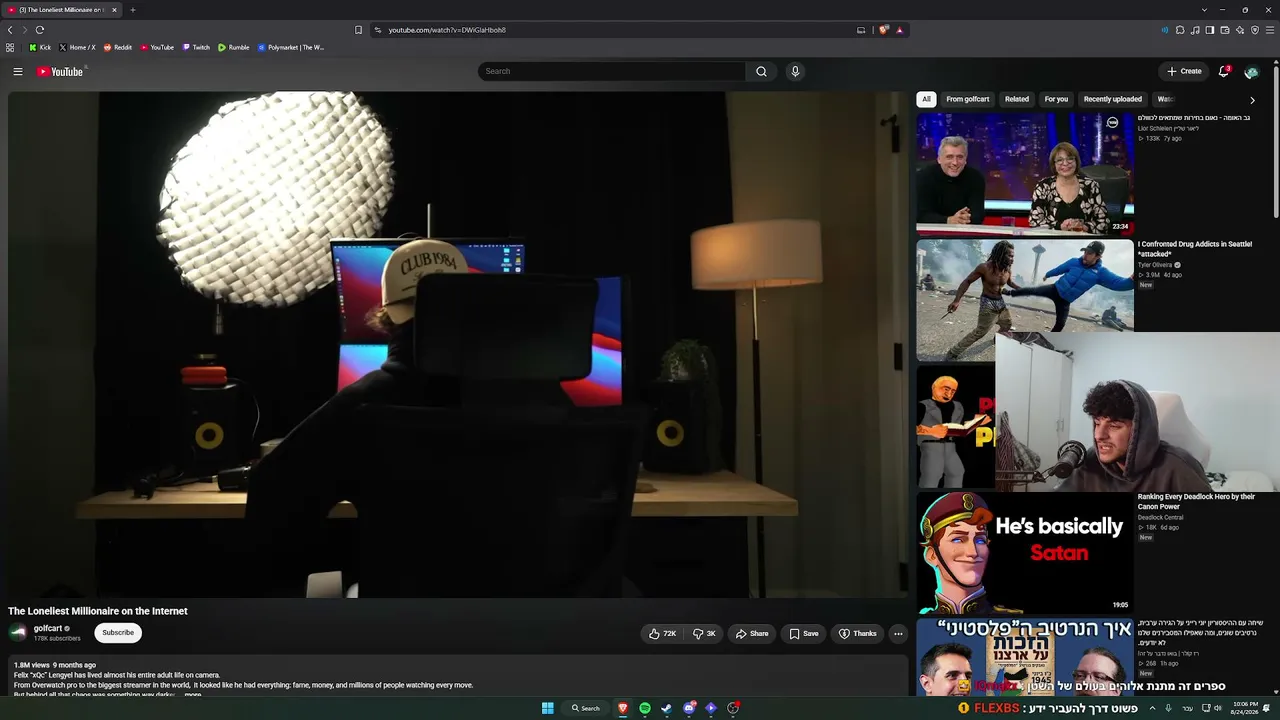Image resolution: width=1280 pixels, height=720 pixels.
Task: Open Steam from the taskbar
Action: coord(667,708)
